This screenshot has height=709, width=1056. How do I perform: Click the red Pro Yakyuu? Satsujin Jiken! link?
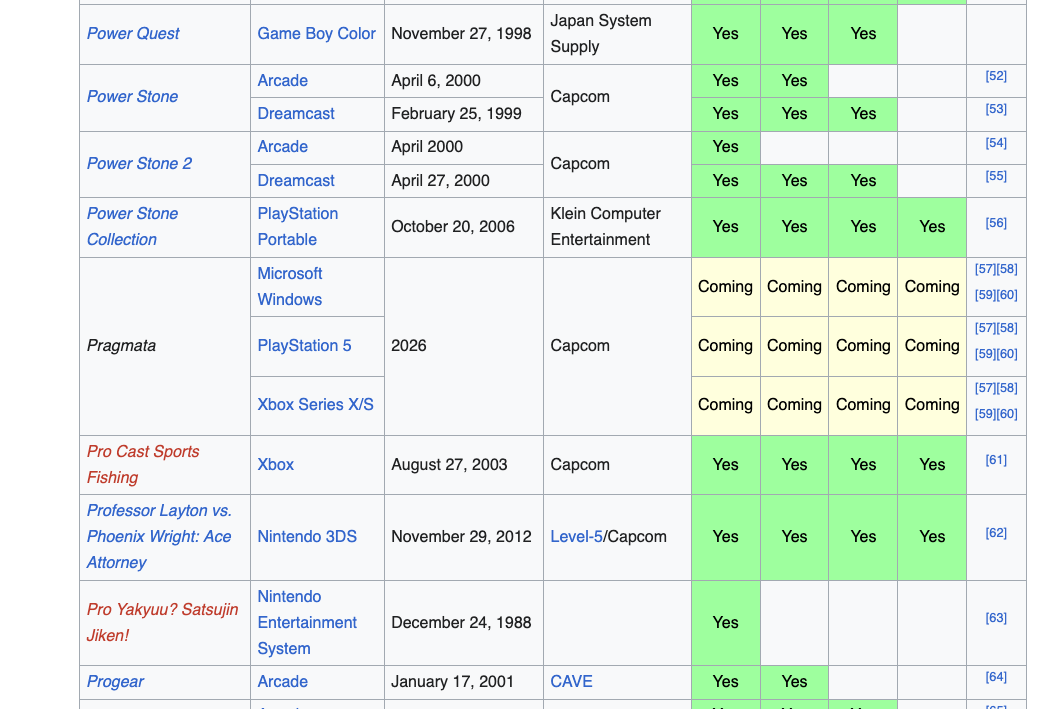(162, 622)
